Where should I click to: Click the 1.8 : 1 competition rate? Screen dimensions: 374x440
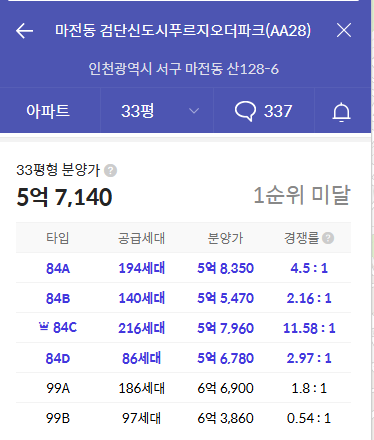(309, 388)
